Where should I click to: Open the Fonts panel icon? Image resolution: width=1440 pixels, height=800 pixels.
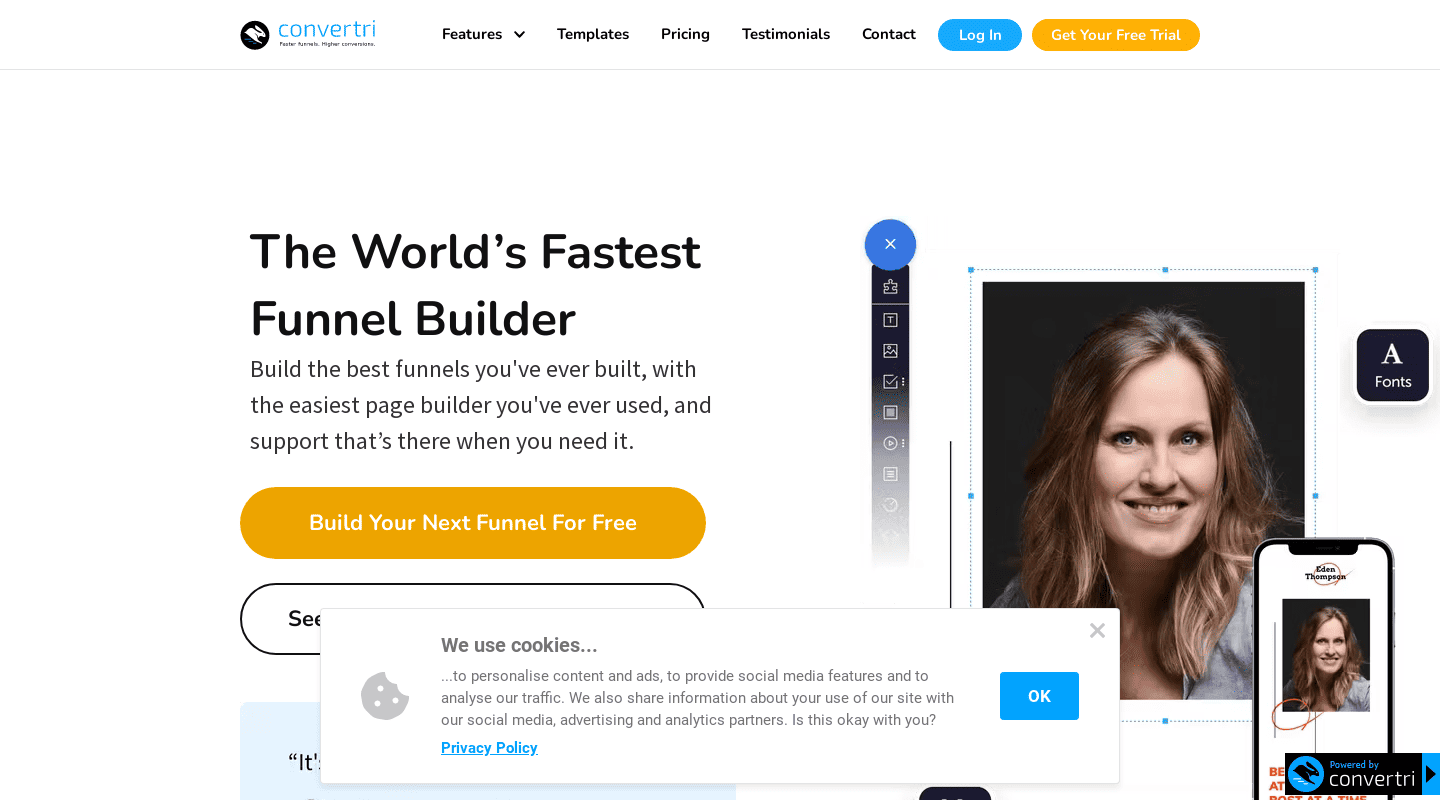[1392, 365]
